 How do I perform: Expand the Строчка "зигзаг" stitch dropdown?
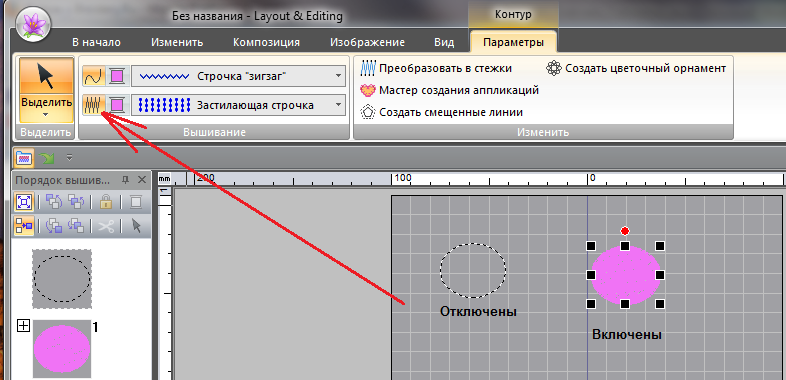339,76
